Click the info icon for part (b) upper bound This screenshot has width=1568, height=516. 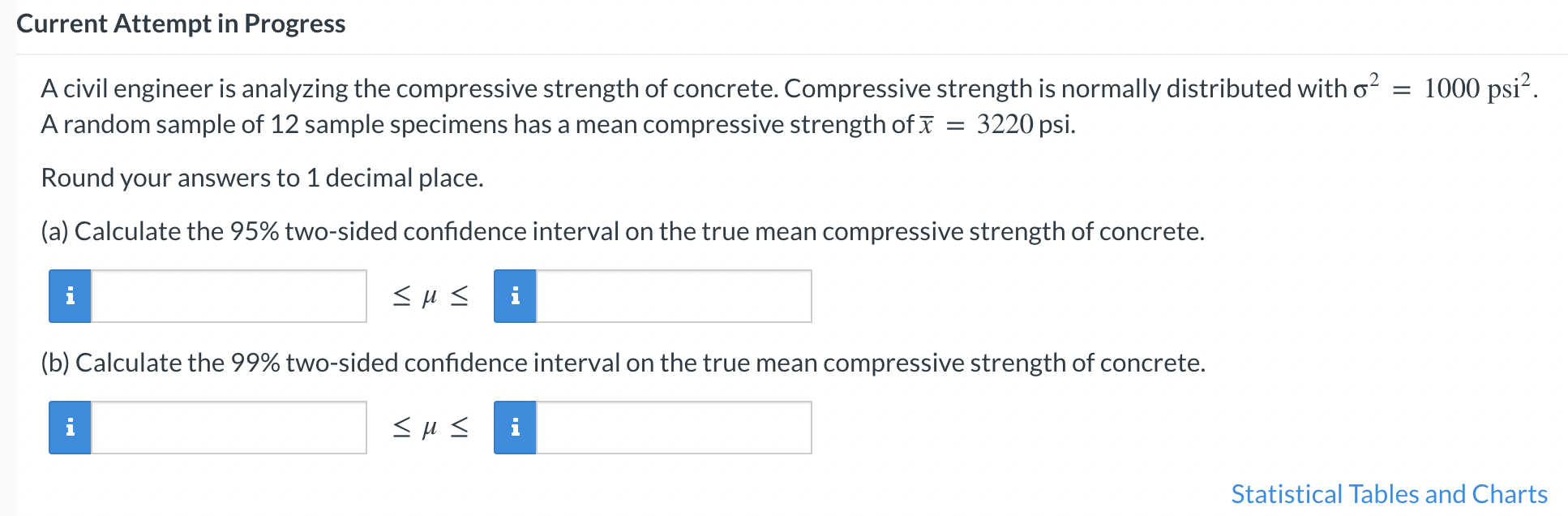[x=515, y=428]
